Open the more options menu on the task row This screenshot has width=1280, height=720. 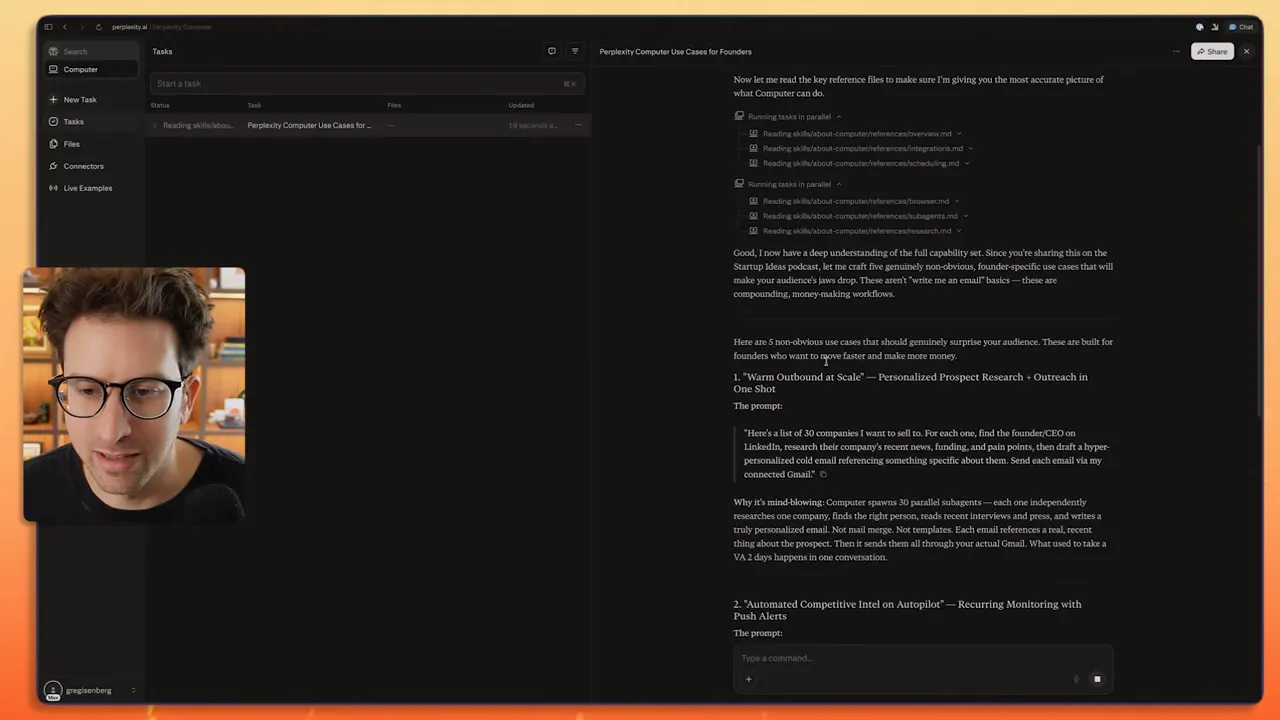pos(578,125)
